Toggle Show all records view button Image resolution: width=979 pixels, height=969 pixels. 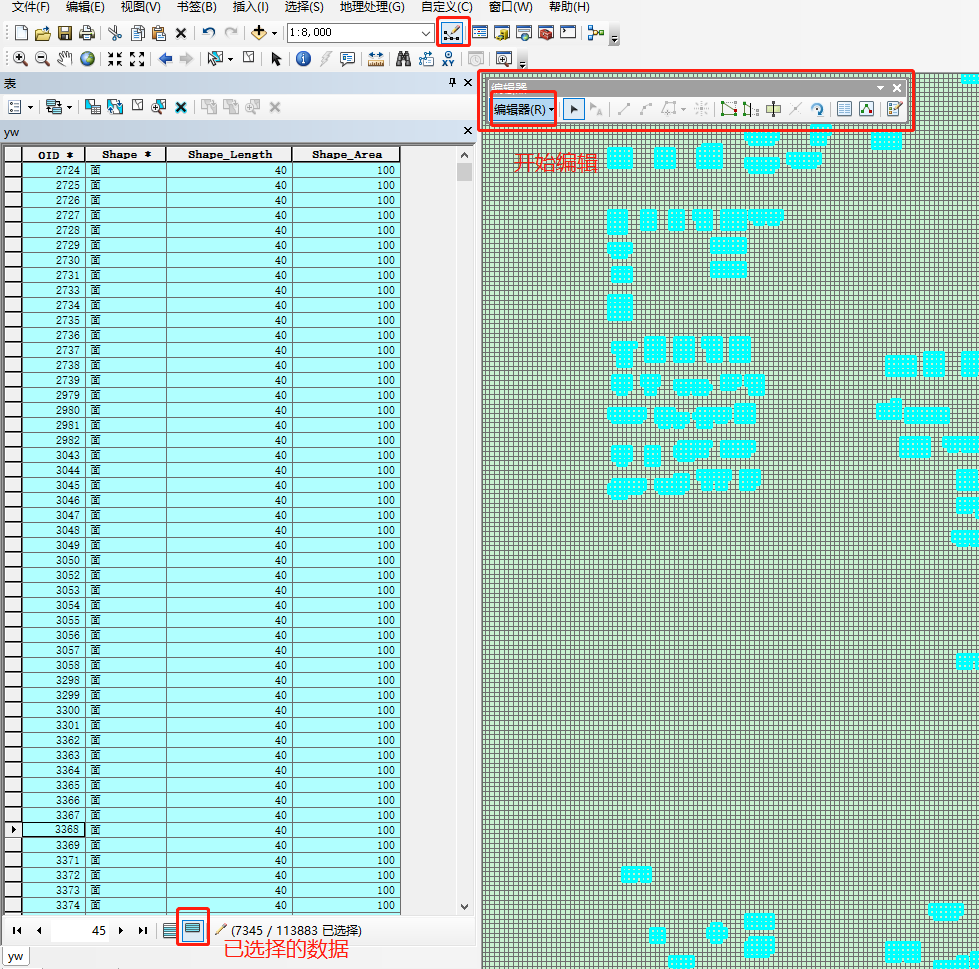click(169, 930)
